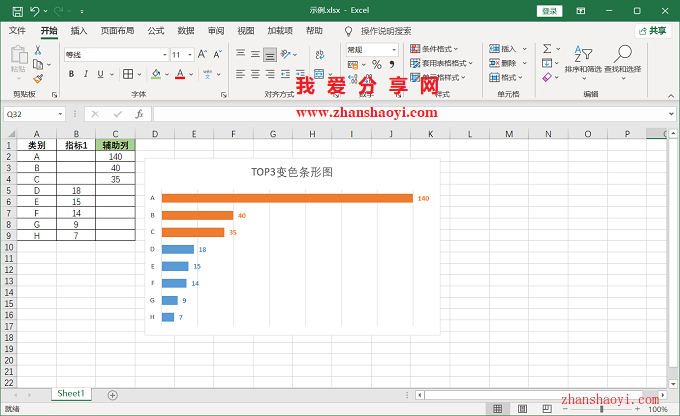Viewport: 680px width, 416px height.
Task: Open the cells Insert dropdown arrow
Action: pyautogui.click(x=525, y=49)
